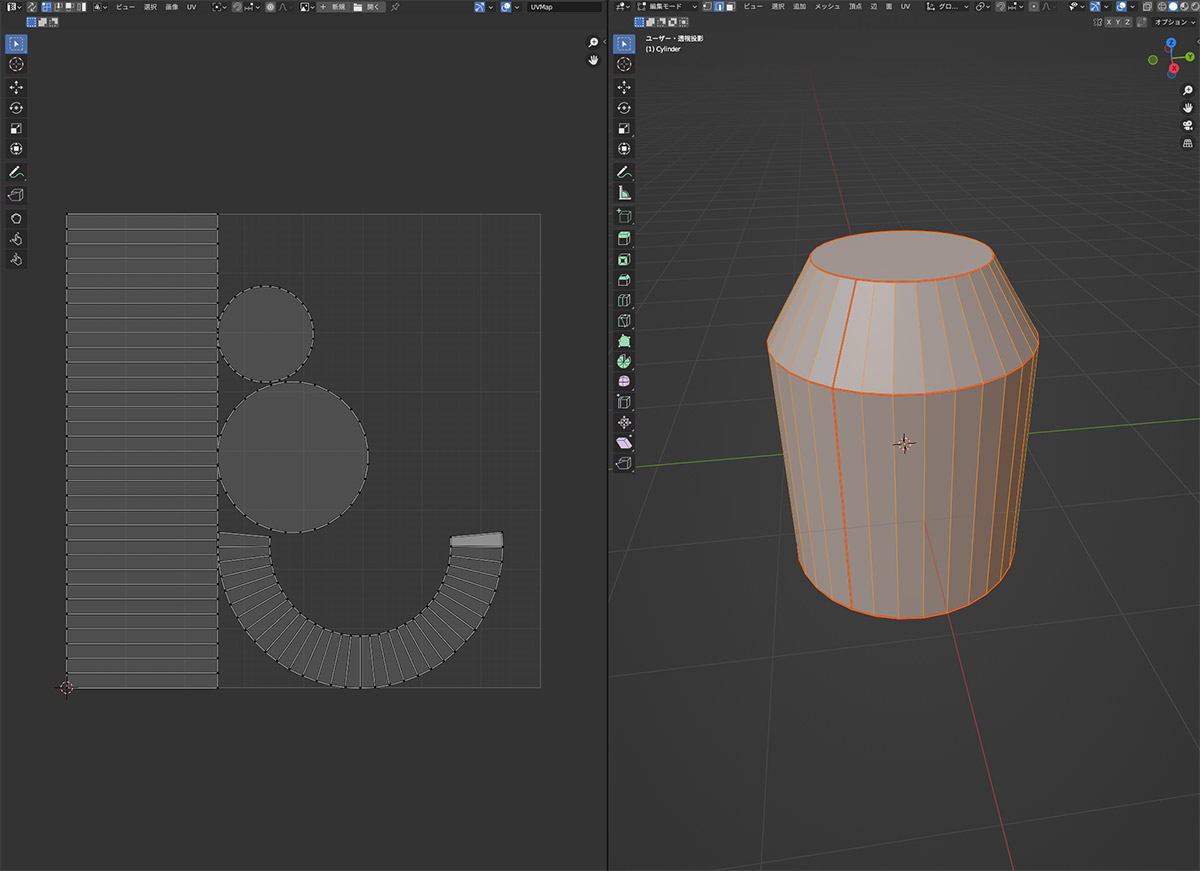
Task: Switch to edge select mode in 3D viewport
Action: tap(718, 7)
